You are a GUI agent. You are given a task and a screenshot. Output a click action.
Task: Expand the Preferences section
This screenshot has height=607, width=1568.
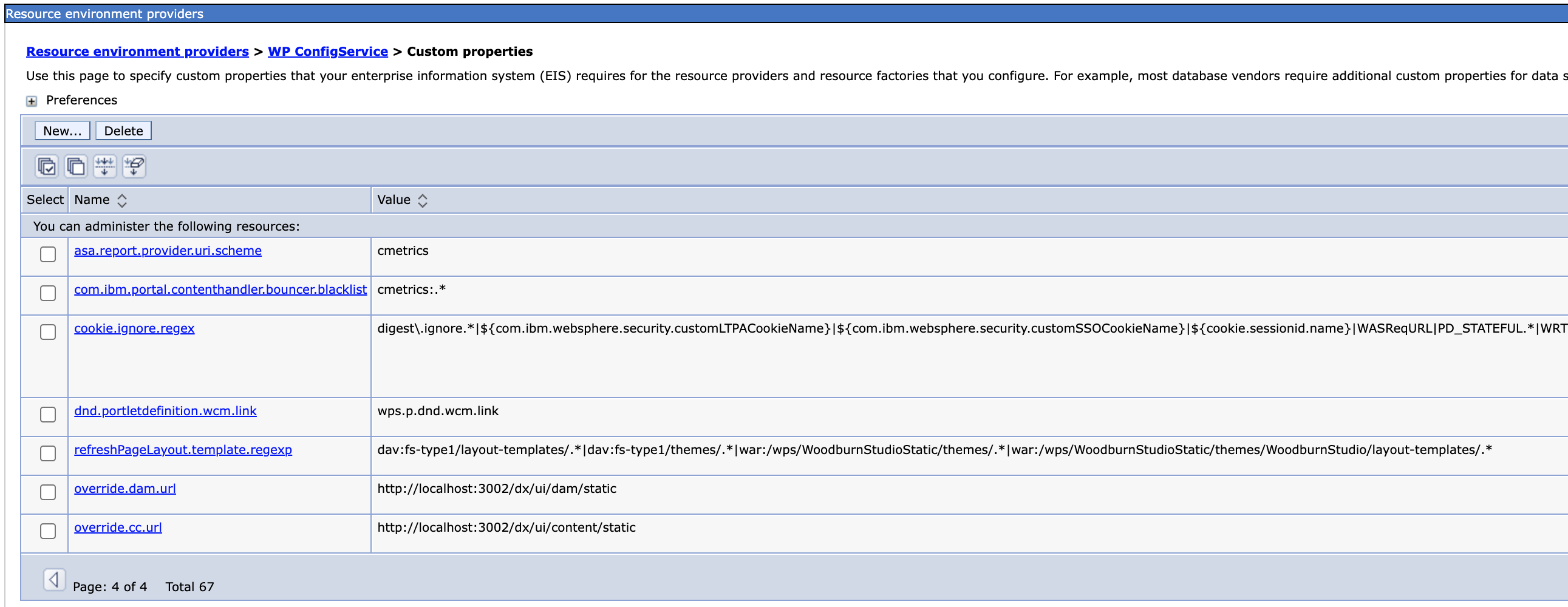32,101
